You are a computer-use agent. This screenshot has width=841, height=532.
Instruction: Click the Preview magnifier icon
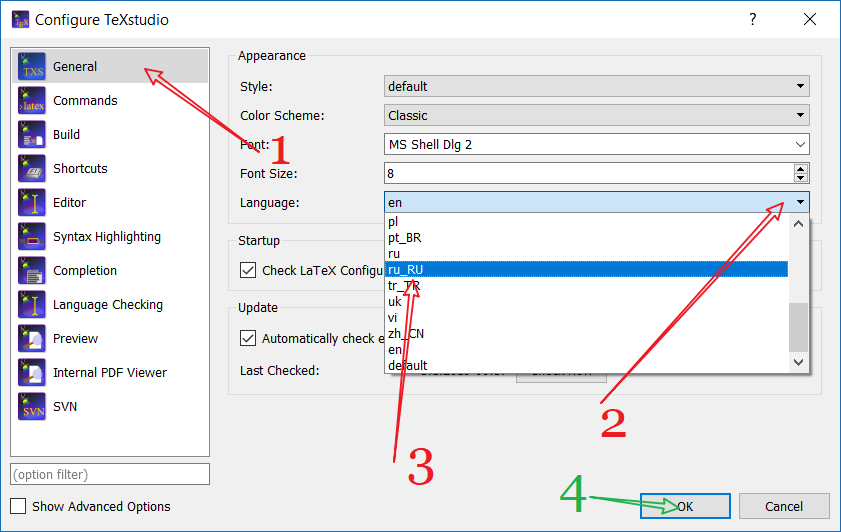[x=32, y=338]
